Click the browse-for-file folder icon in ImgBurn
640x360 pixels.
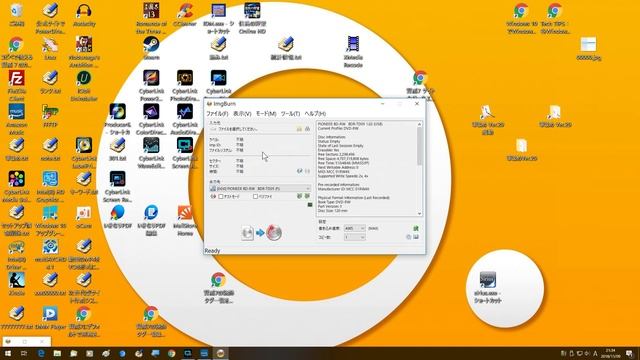tap(299, 129)
